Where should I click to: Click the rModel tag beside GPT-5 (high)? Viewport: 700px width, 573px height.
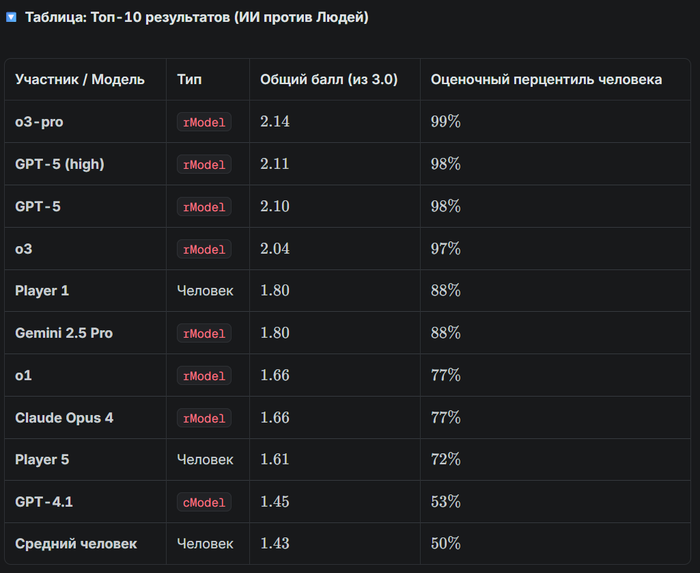[x=203, y=164]
